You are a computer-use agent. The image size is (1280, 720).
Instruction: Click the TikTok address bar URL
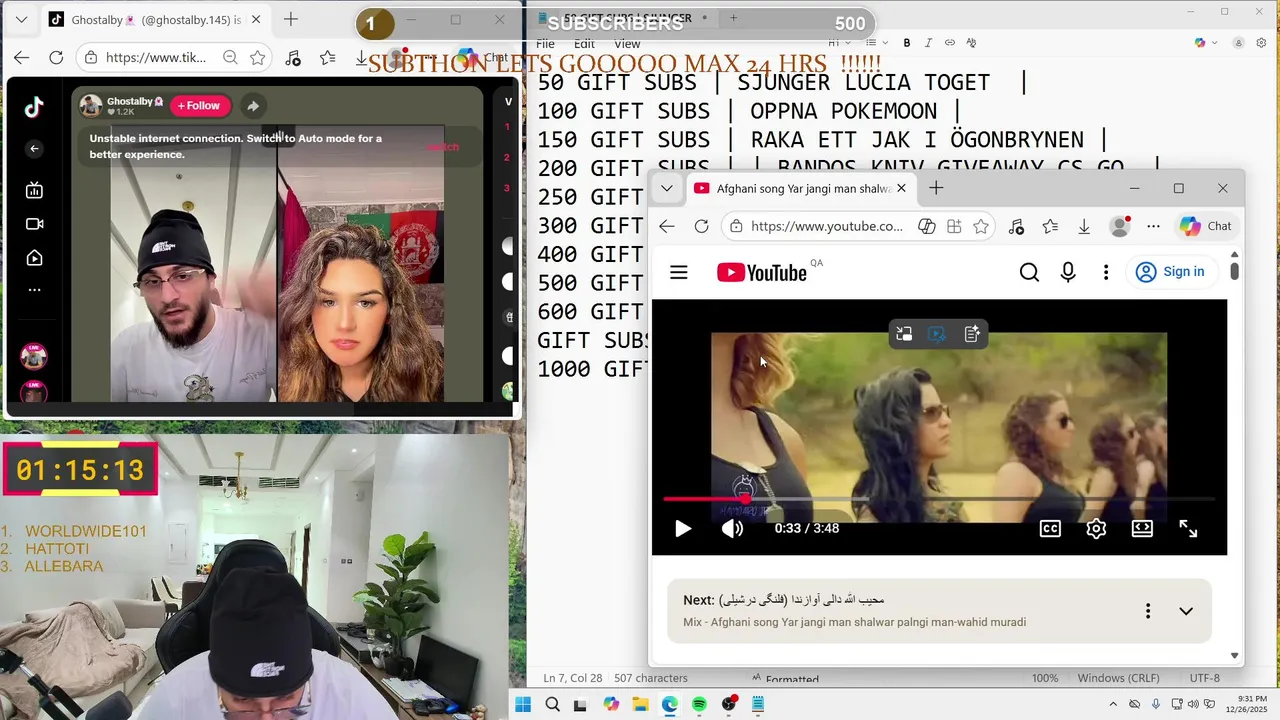coord(155,58)
